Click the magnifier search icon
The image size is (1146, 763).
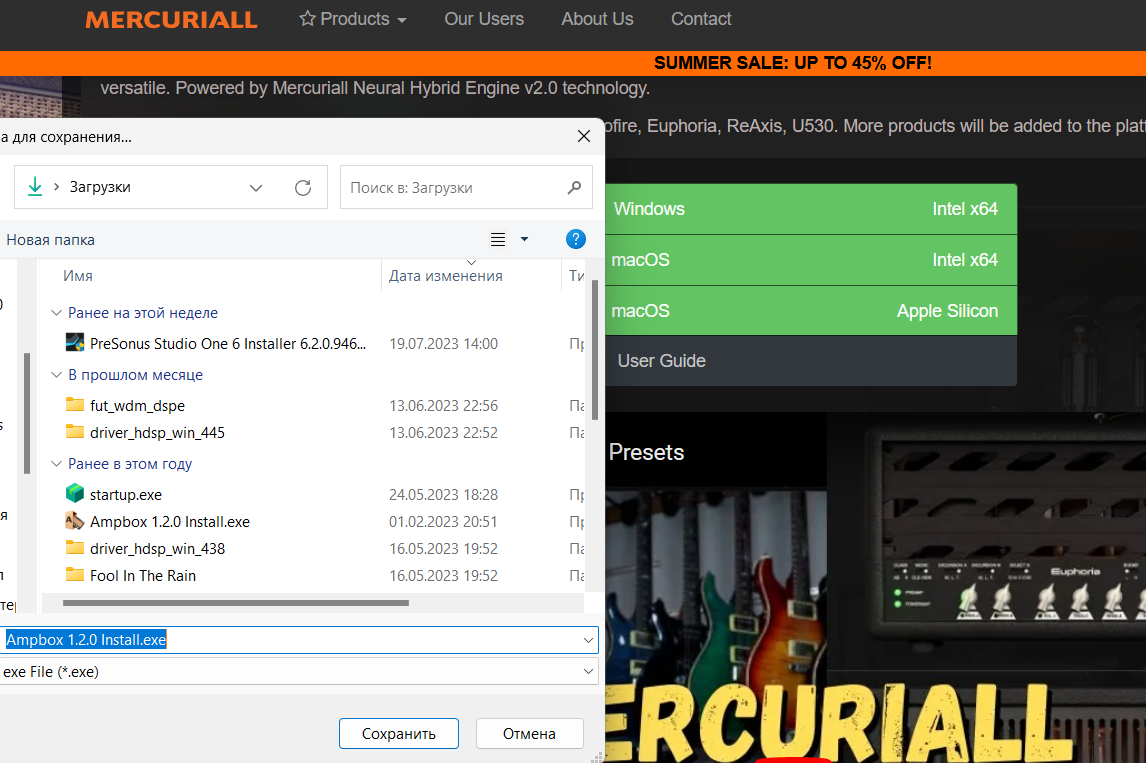click(x=574, y=188)
